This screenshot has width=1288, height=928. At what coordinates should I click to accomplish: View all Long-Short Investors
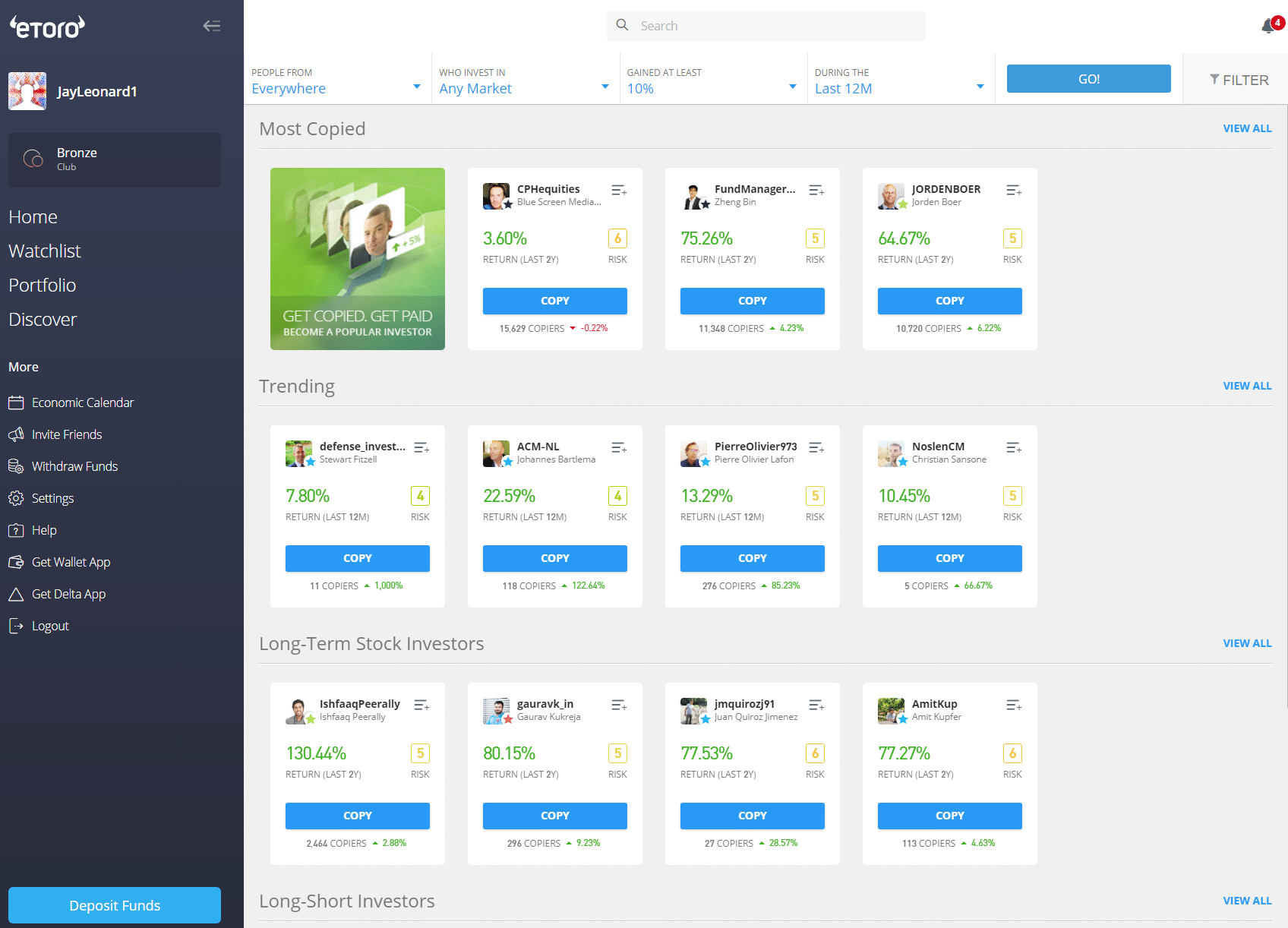pyautogui.click(x=1247, y=901)
